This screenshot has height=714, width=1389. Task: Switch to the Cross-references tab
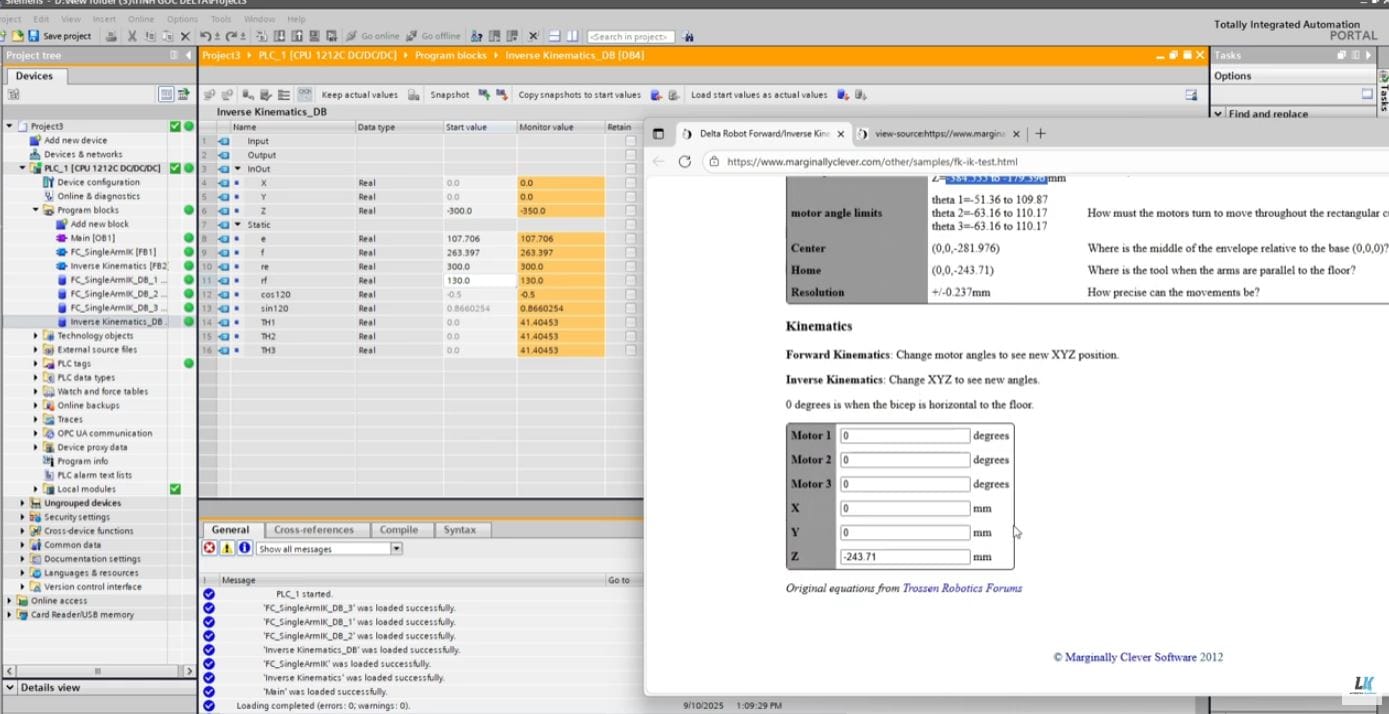(x=314, y=530)
